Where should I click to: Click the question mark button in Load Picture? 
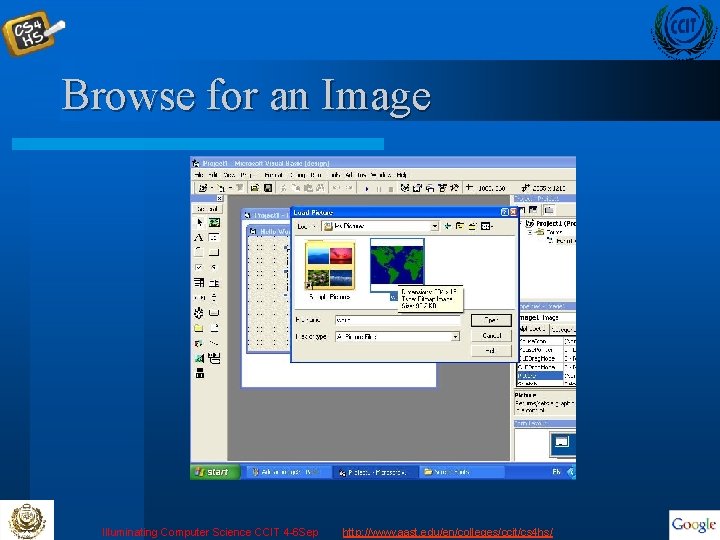(x=504, y=212)
